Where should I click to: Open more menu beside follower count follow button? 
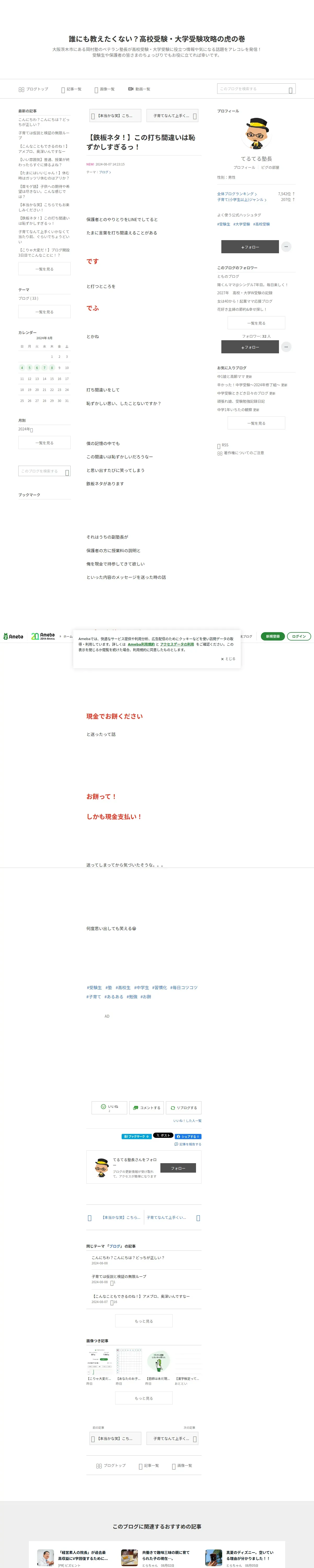(x=286, y=347)
